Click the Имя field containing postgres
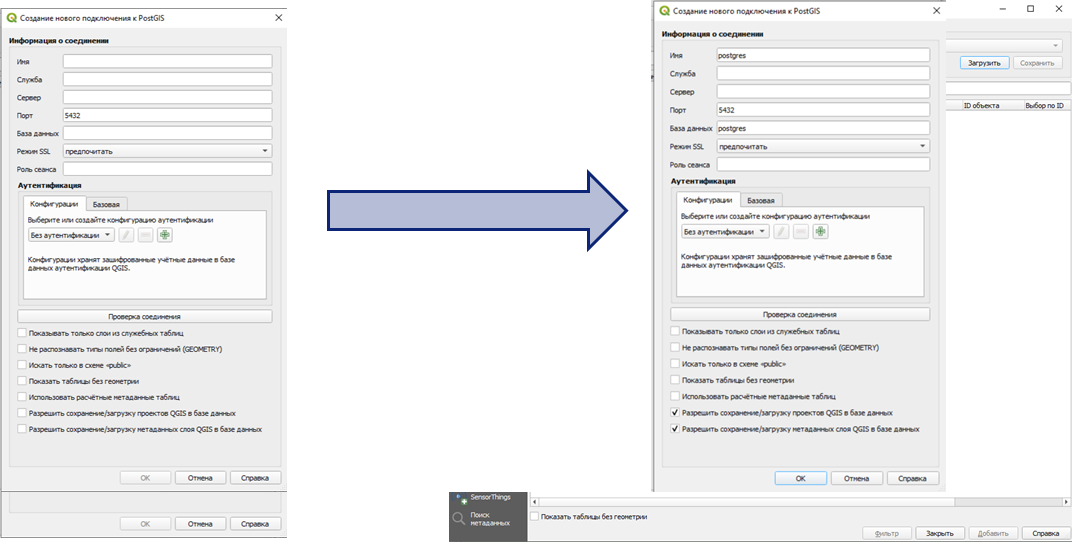 (x=823, y=55)
